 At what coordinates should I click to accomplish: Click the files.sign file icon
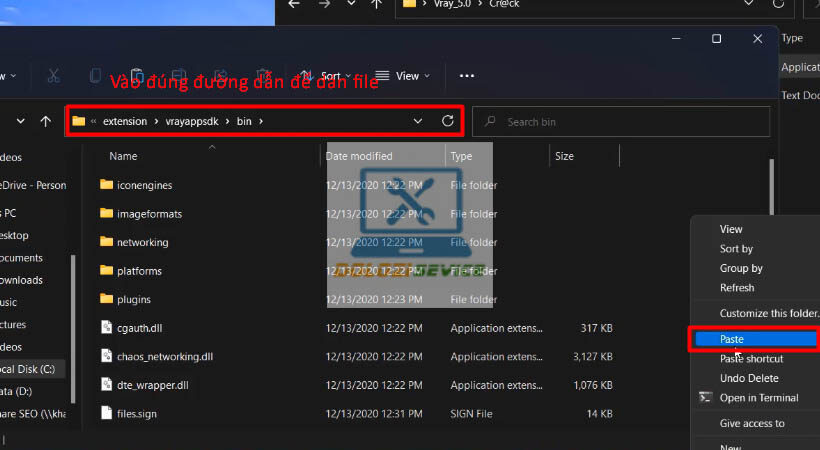click(108, 413)
